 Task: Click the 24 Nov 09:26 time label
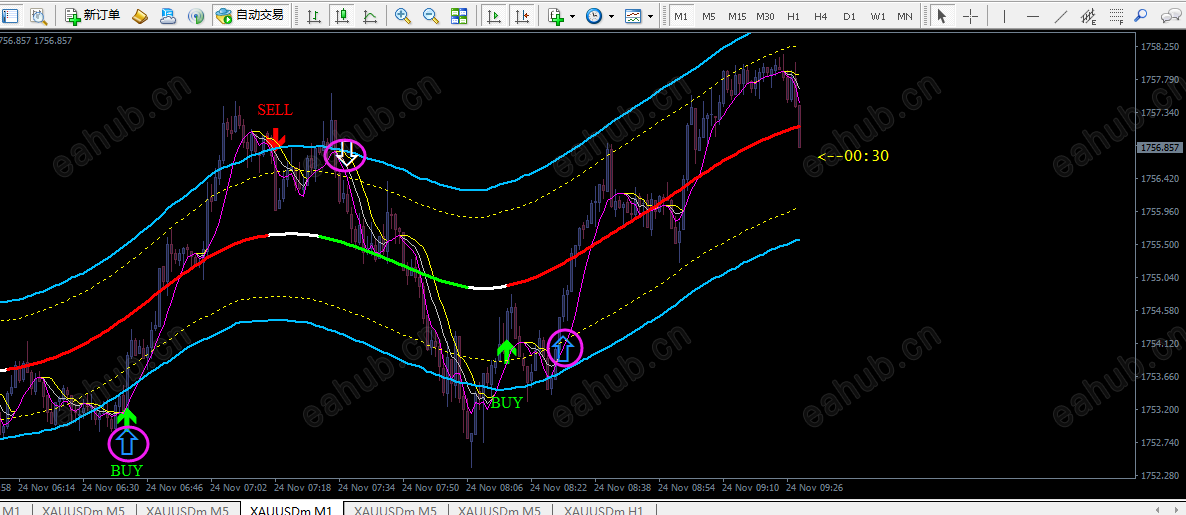(815, 488)
